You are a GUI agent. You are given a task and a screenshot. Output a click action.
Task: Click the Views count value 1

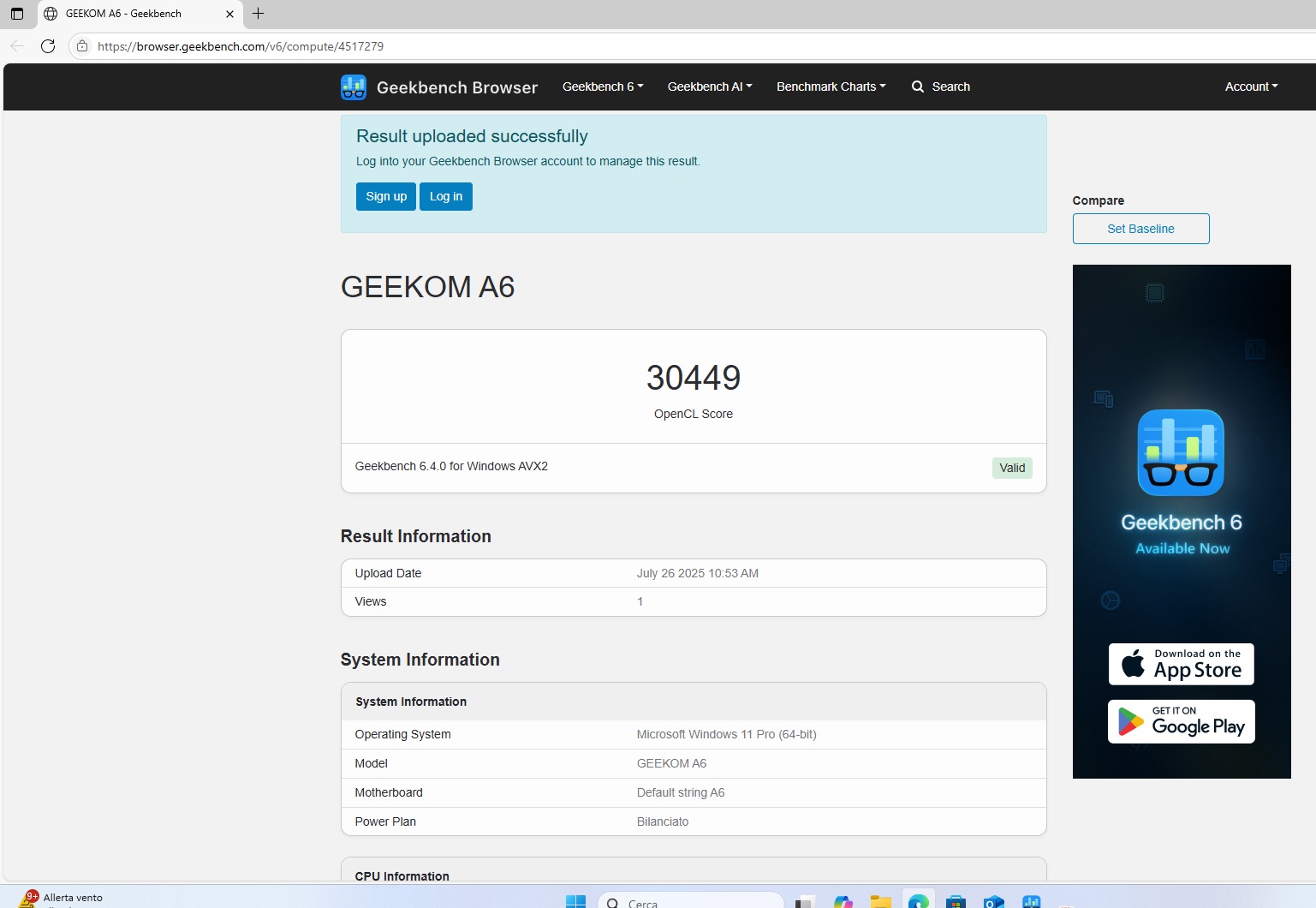(x=640, y=601)
